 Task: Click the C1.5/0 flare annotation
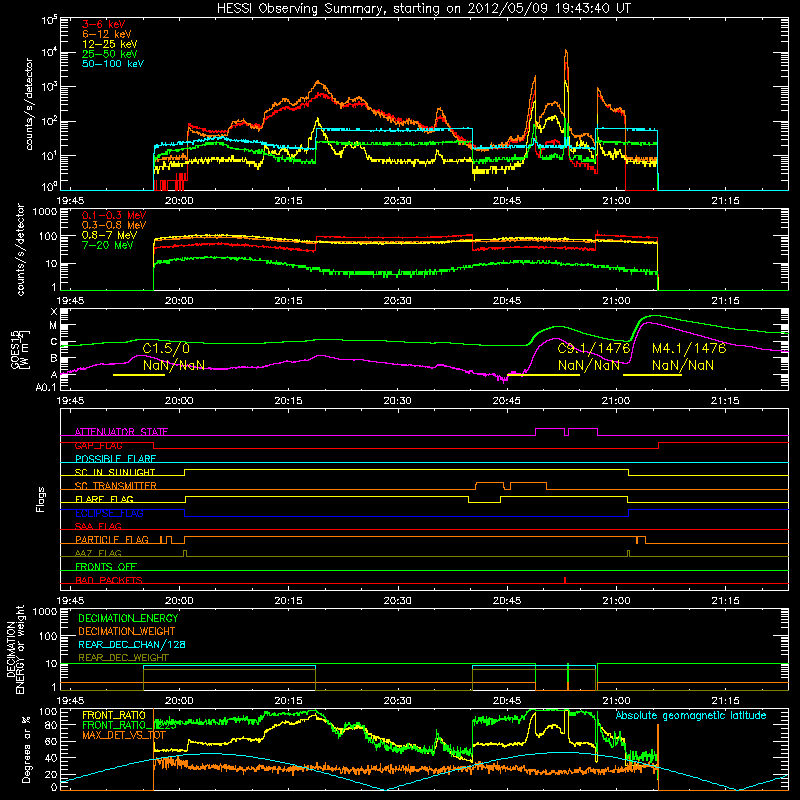166,348
